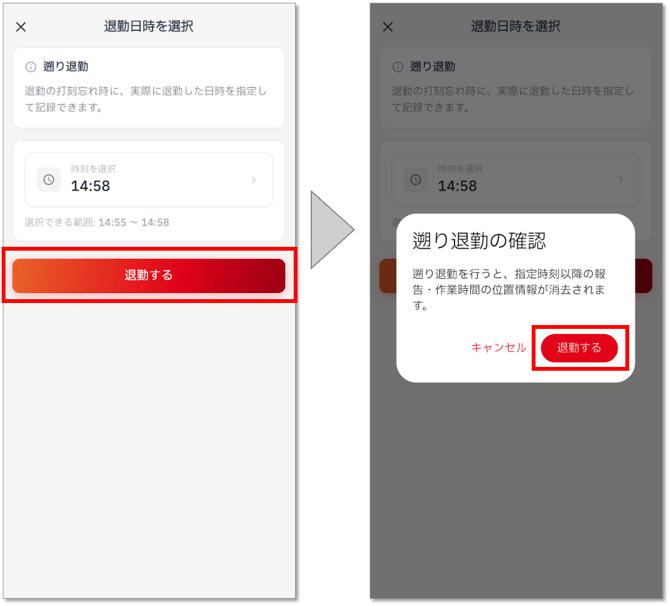Open time picker via left chevron arrow
Image resolution: width=670 pixels, height=606 pixels.
point(254,179)
